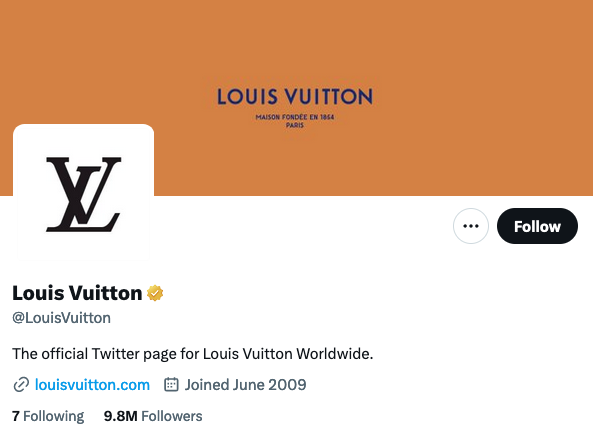Click the Louis Vuitton display name
This screenshot has width=593, height=433.
[x=77, y=293]
